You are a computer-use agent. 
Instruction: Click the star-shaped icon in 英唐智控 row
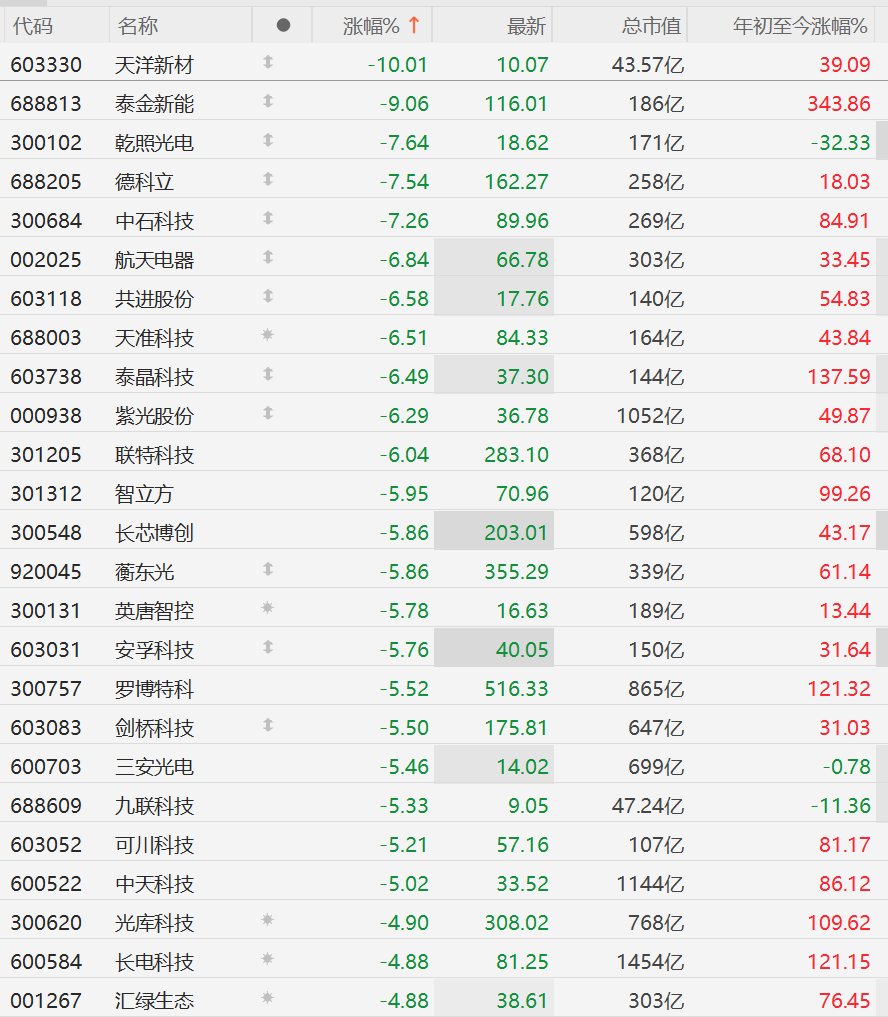point(267,608)
